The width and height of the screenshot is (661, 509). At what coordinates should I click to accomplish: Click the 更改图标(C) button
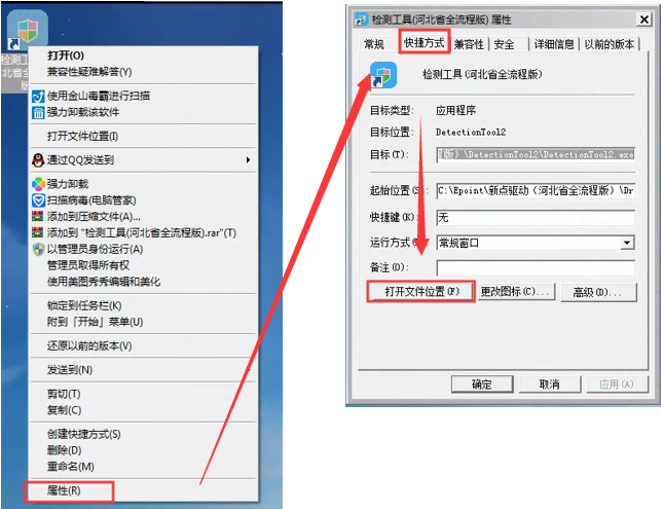[x=516, y=291]
